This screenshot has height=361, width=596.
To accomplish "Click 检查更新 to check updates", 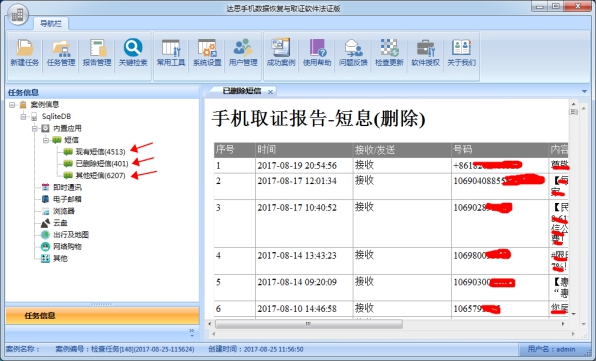I will pos(389,53).
